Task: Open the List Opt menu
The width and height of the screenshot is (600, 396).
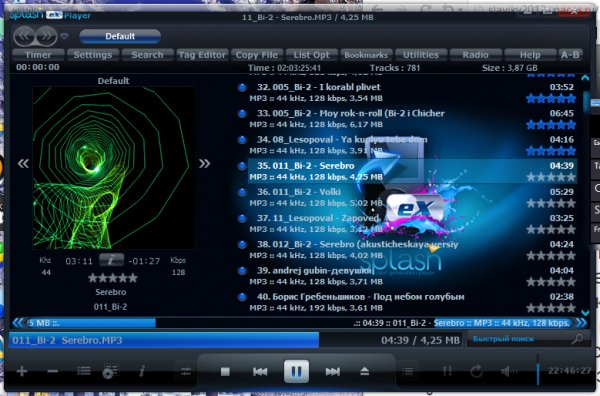Action: tap(311, 55)
